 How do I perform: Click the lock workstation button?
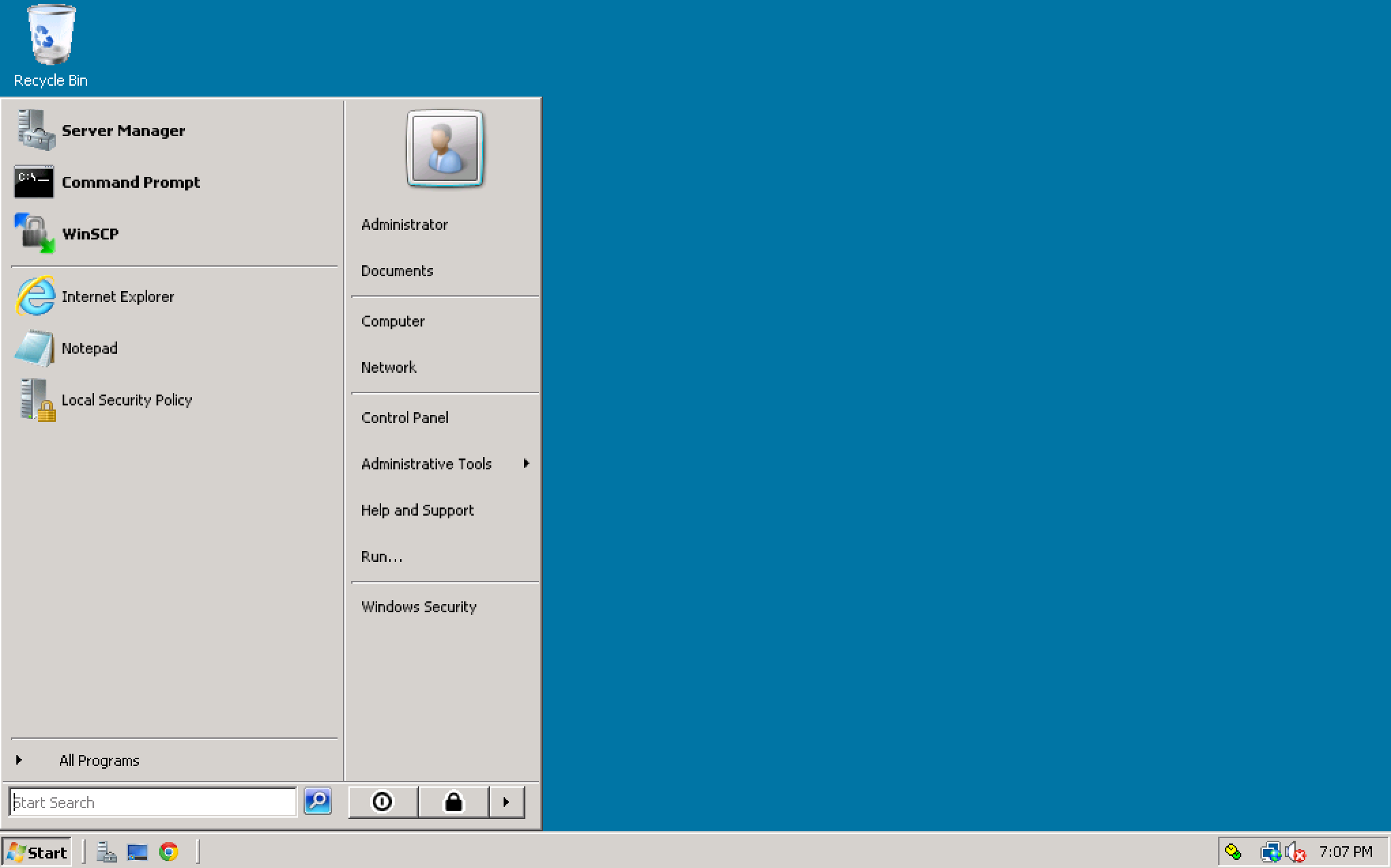[x=452, y=802]
